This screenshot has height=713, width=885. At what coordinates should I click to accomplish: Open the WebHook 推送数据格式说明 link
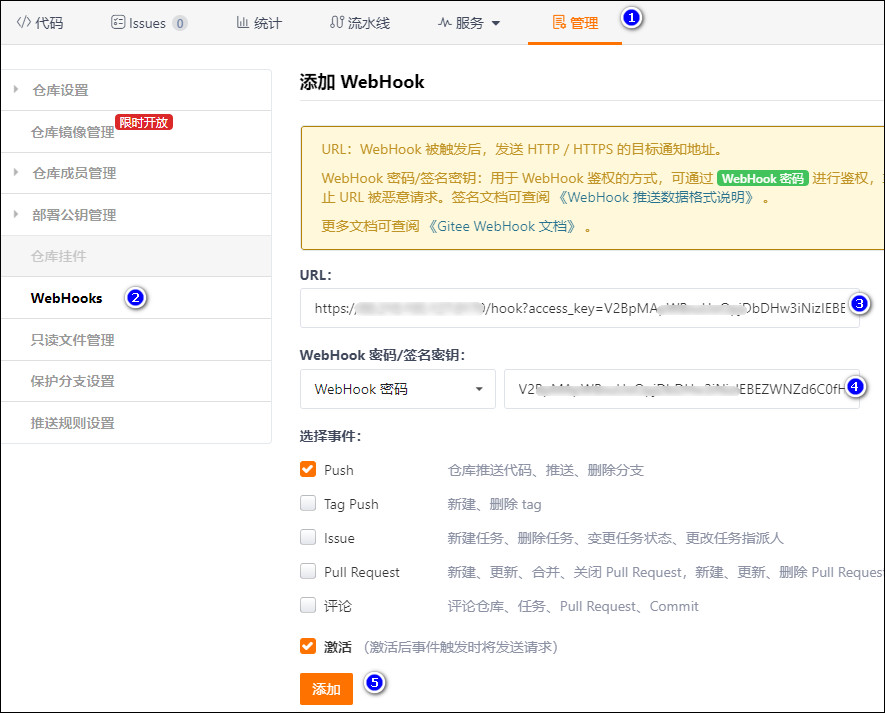click(x=656, y=197)
